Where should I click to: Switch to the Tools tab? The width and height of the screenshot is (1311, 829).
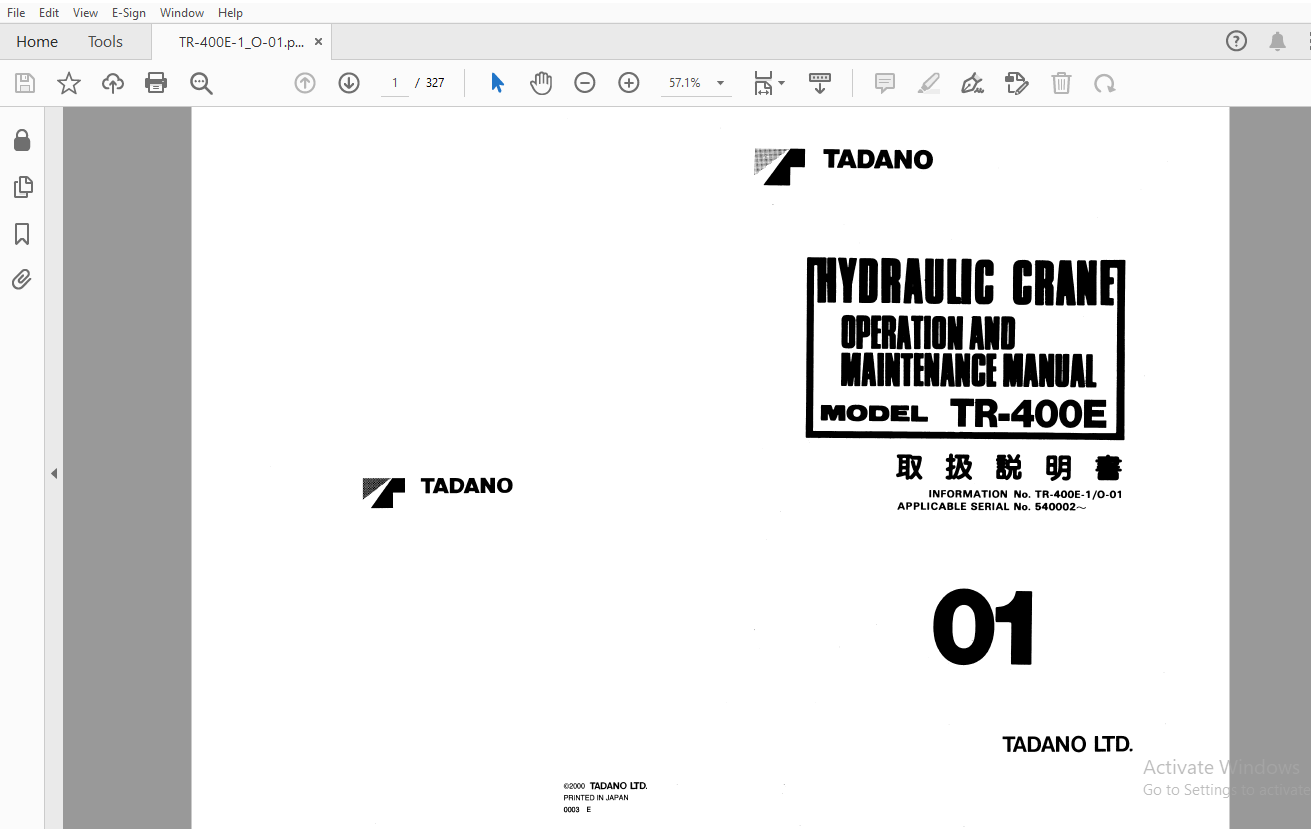(x=105, y=42)
